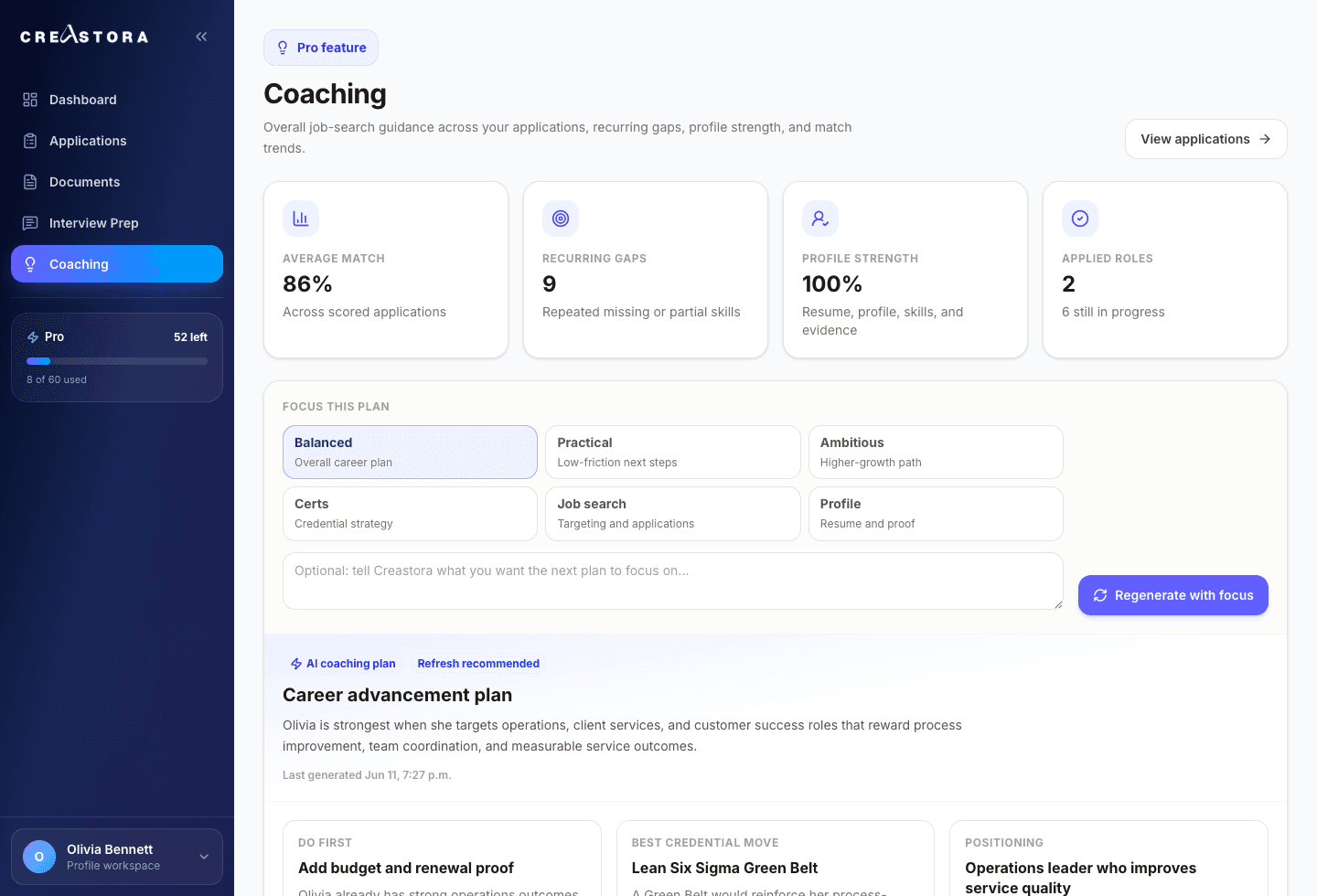Image resolution: width=1317 pixels, height=896 pixels.
Task: Click the '52 left' usage text
Action: click(190, 337)
